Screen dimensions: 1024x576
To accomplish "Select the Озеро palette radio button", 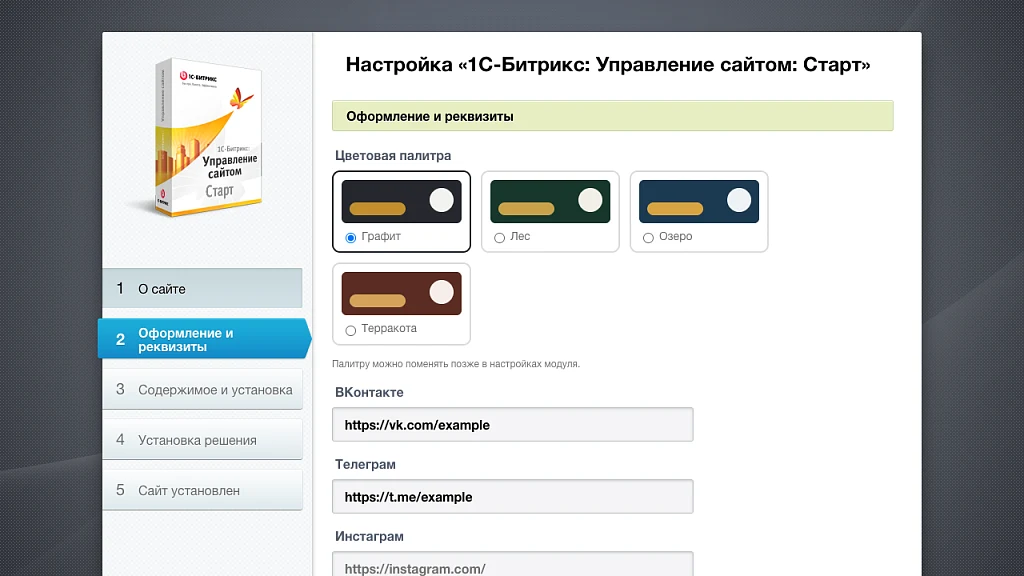I will tap(648, 238).
